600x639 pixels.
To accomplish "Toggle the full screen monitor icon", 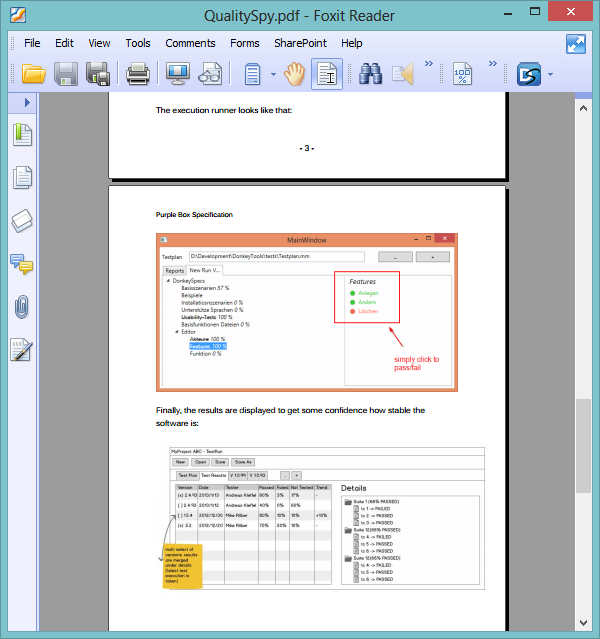I will click(x=178, y=74).
